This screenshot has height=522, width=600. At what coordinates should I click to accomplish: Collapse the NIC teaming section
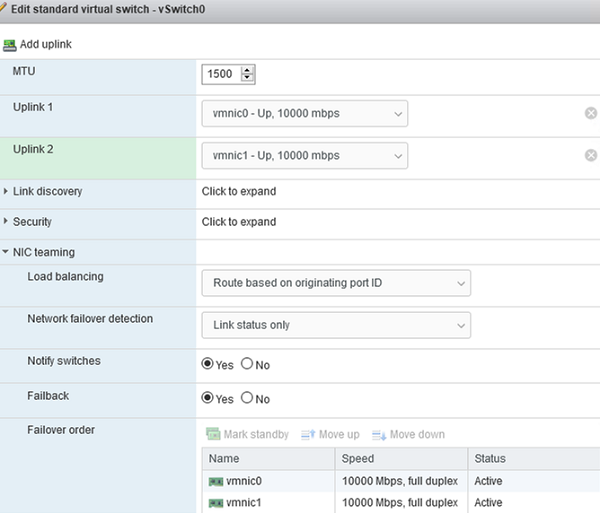7,252
